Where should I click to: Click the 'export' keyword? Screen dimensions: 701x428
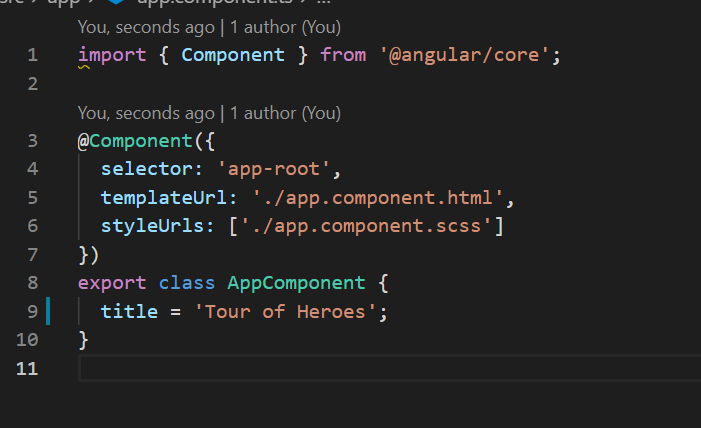tap(112, 284)
